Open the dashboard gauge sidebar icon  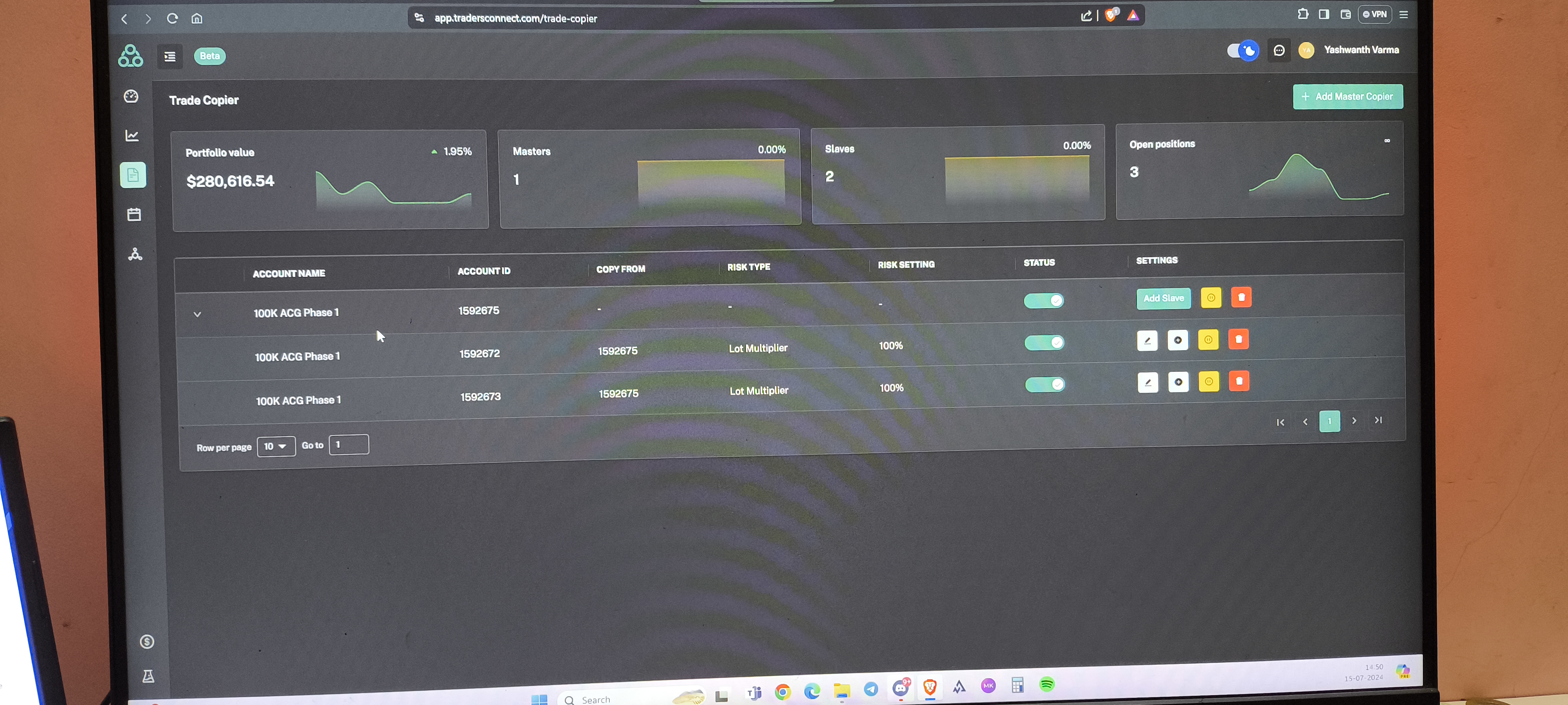131,97
